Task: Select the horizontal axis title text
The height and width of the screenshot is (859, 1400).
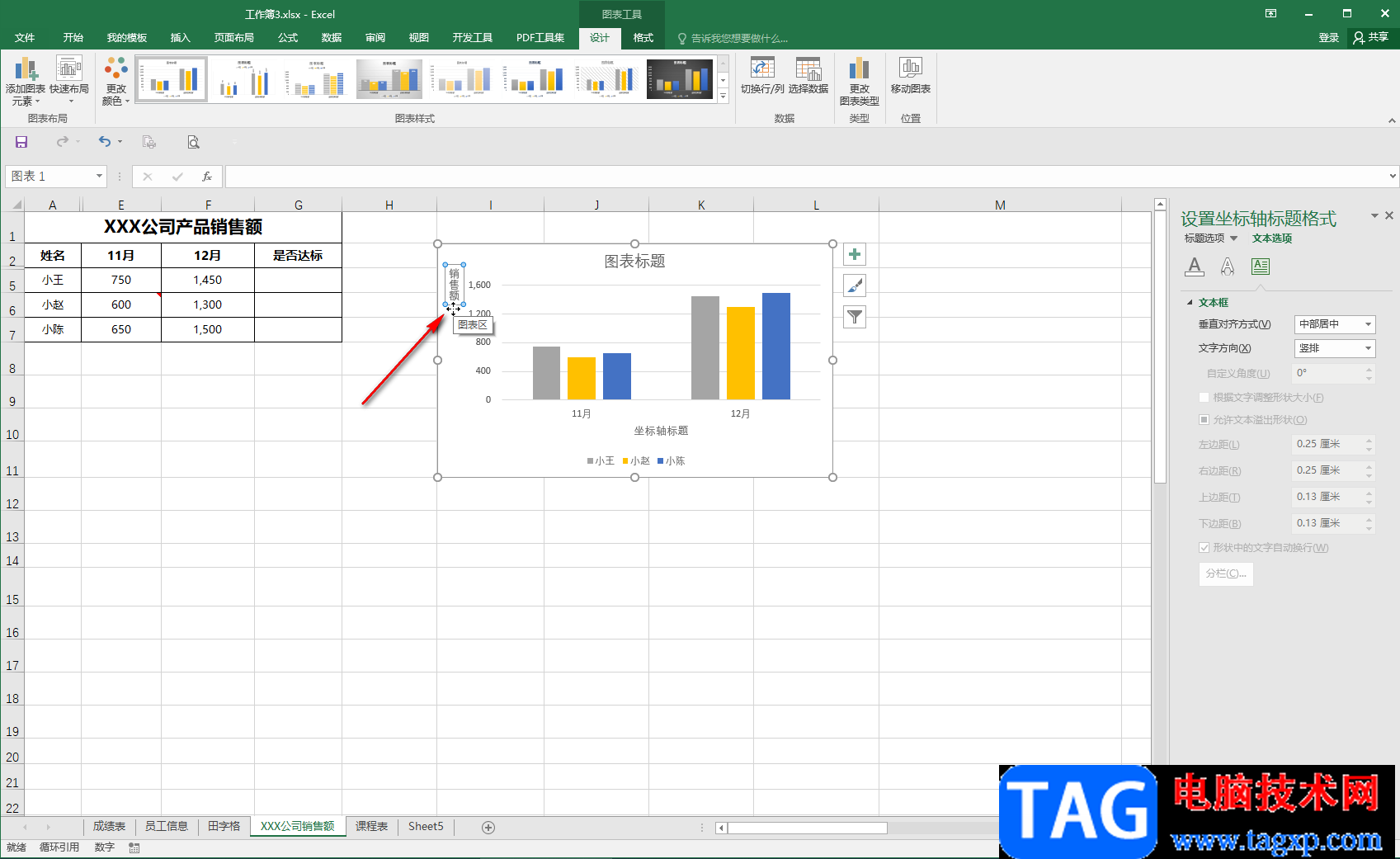Action: point(661,431)
